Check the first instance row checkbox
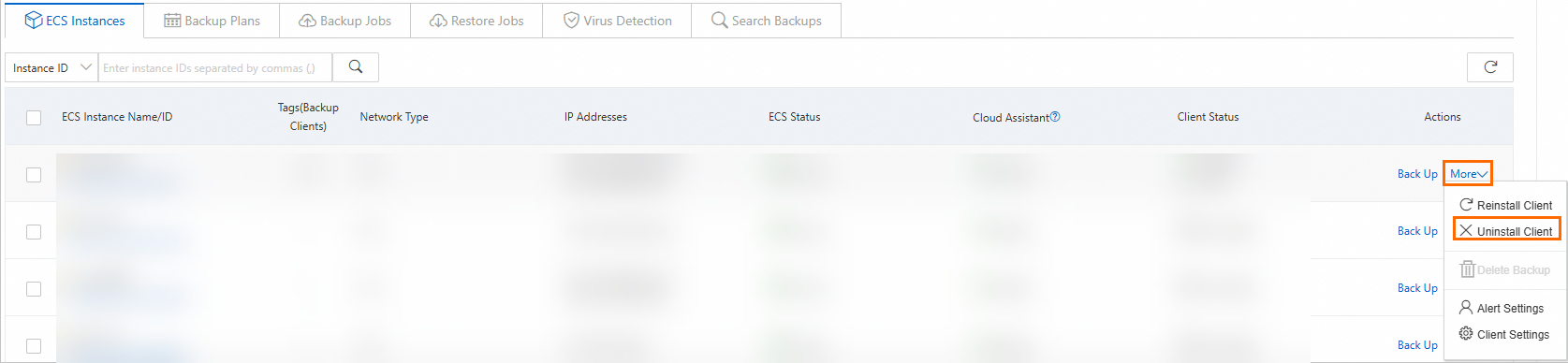1568x363 pixels. coord(34,175)
